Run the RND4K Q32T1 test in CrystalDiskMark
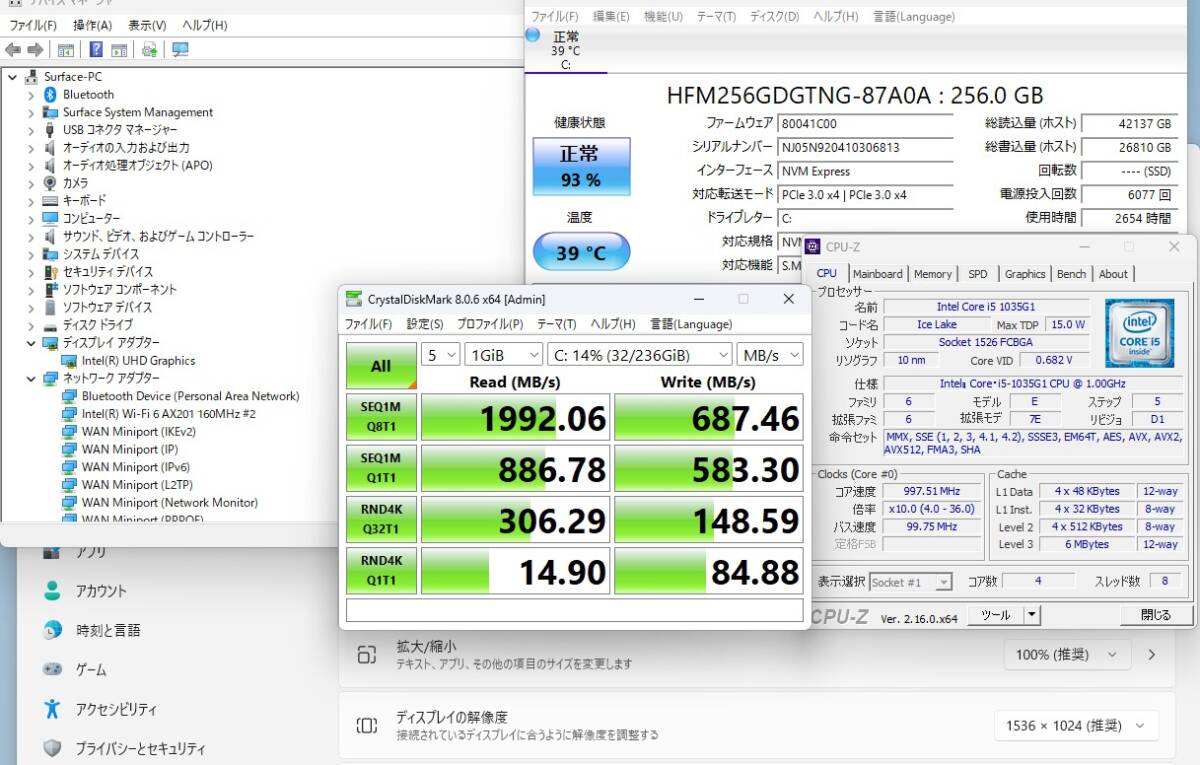This screenshot has height=765, width=1200. click(x=380, y=519)
